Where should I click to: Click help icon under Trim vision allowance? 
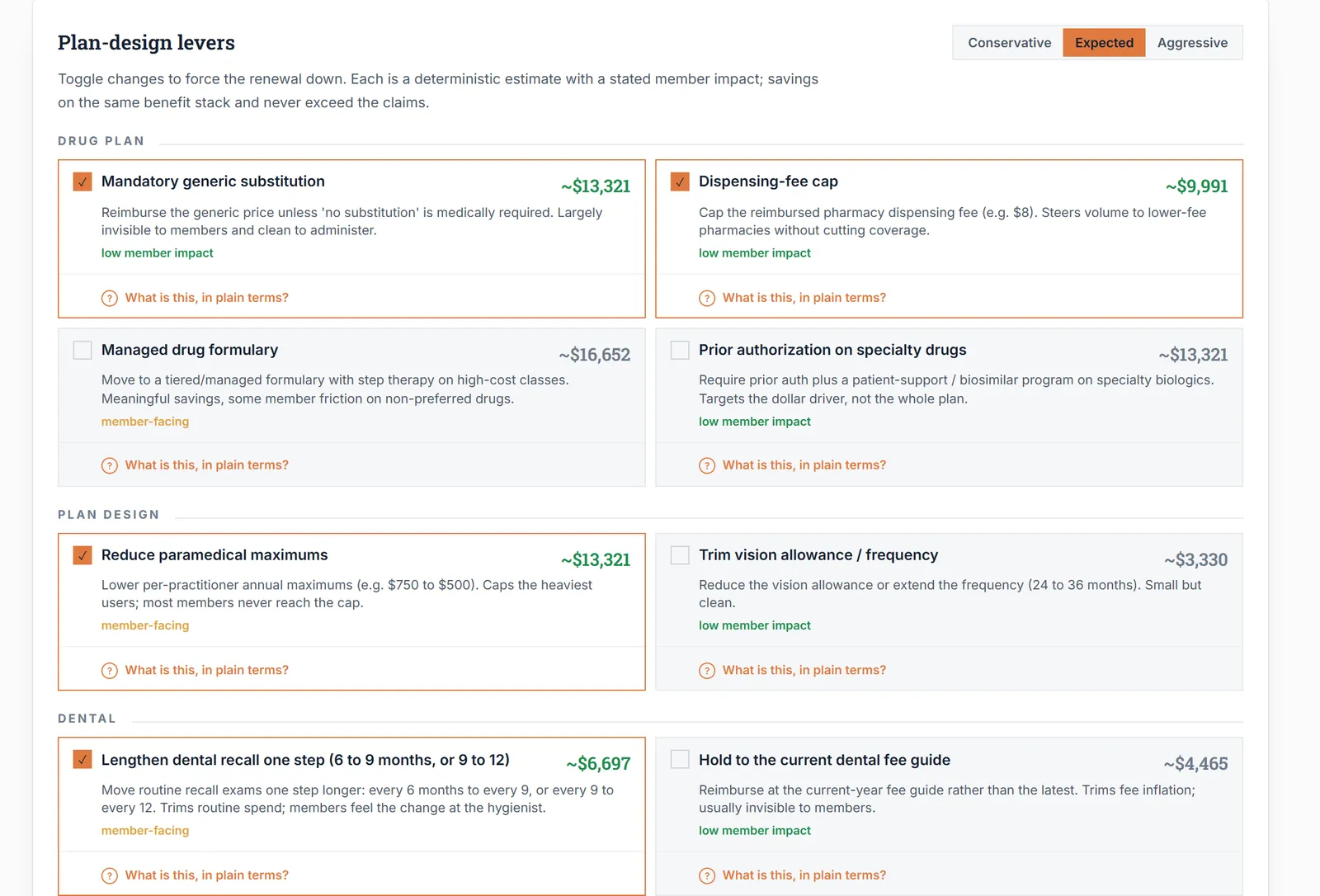pos(707,671)
